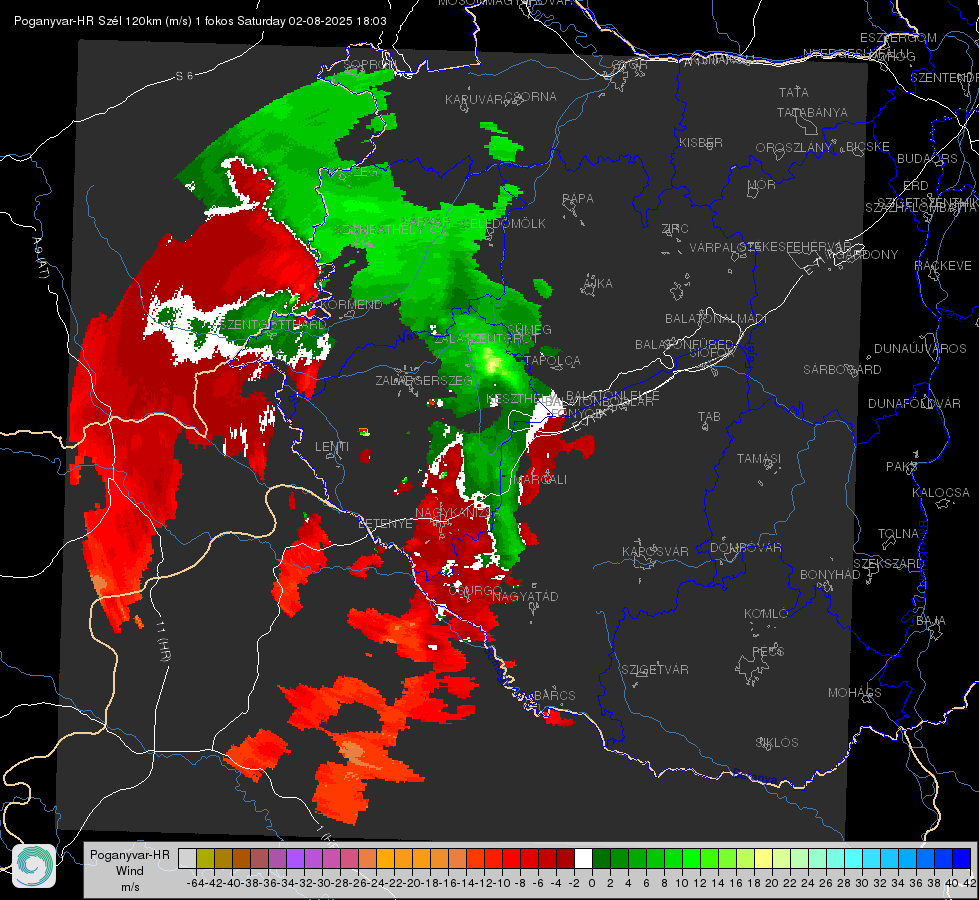Click the MOR city label
Screen dimensions: 979x900
click(762, 185)
